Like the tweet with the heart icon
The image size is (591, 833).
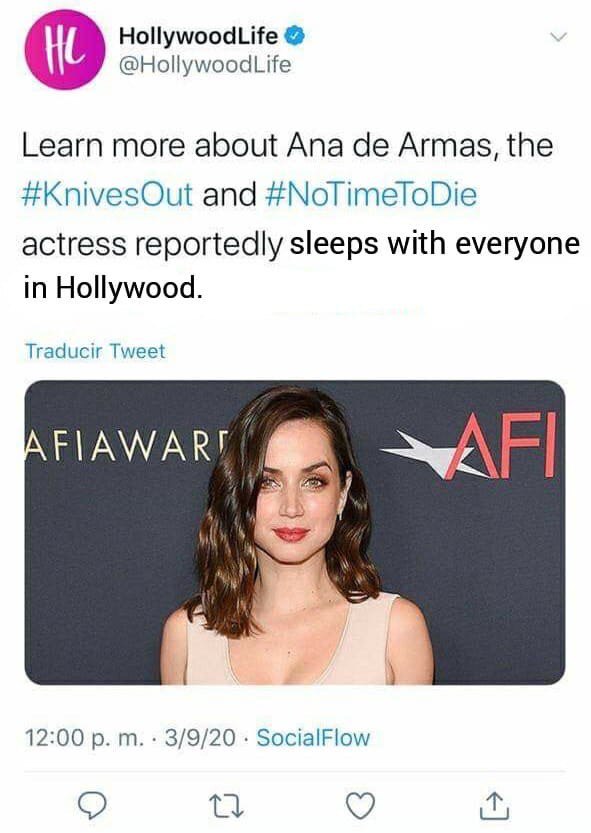point(361,805)
